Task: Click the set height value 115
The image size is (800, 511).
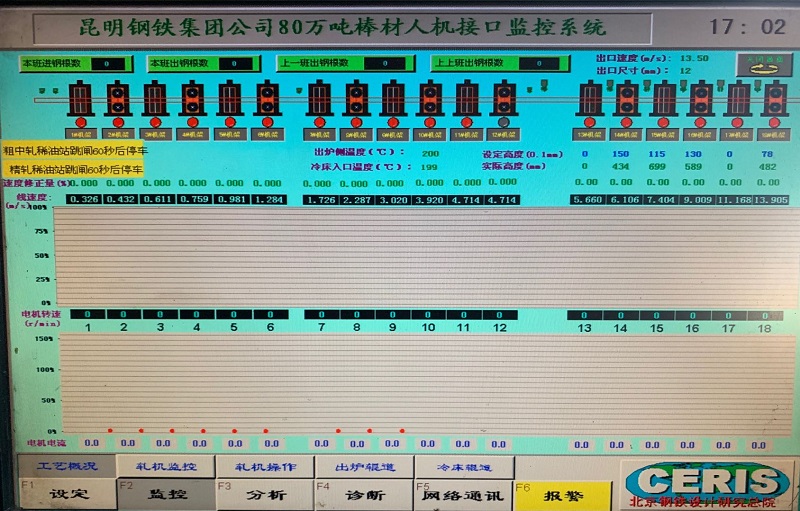Action: click(657, 154)
